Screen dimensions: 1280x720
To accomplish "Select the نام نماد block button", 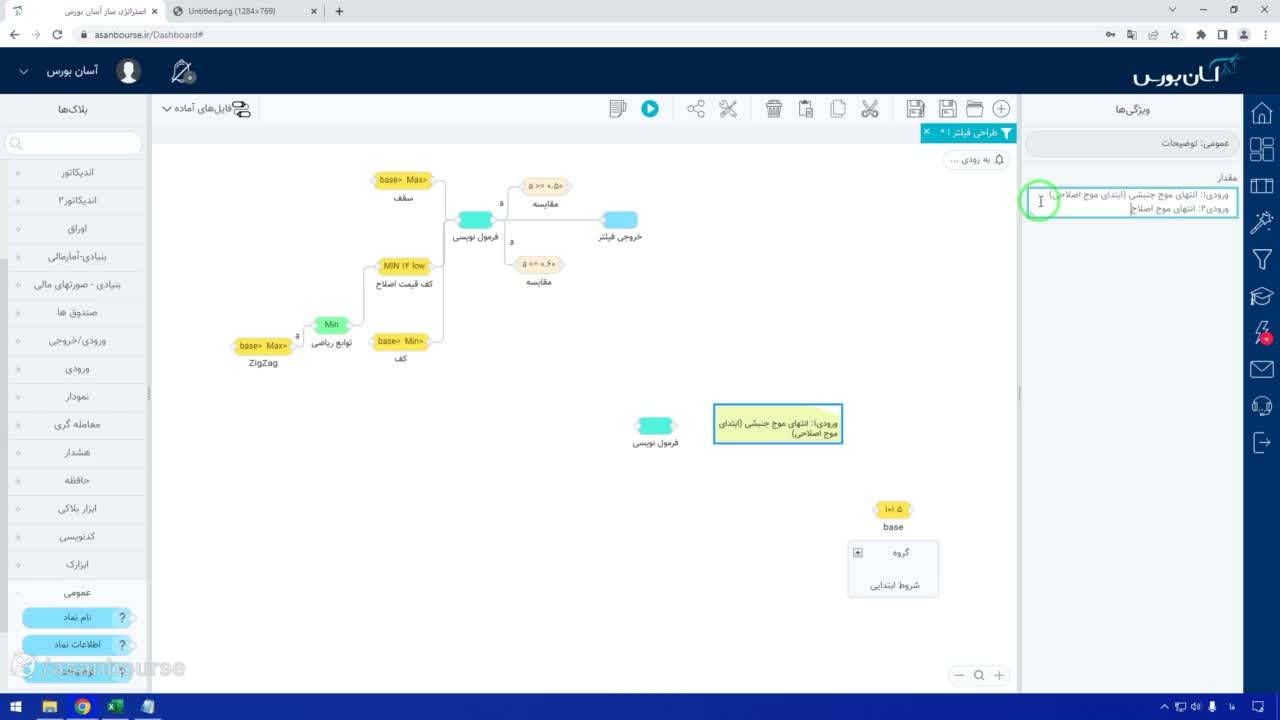I will point(78,618).
